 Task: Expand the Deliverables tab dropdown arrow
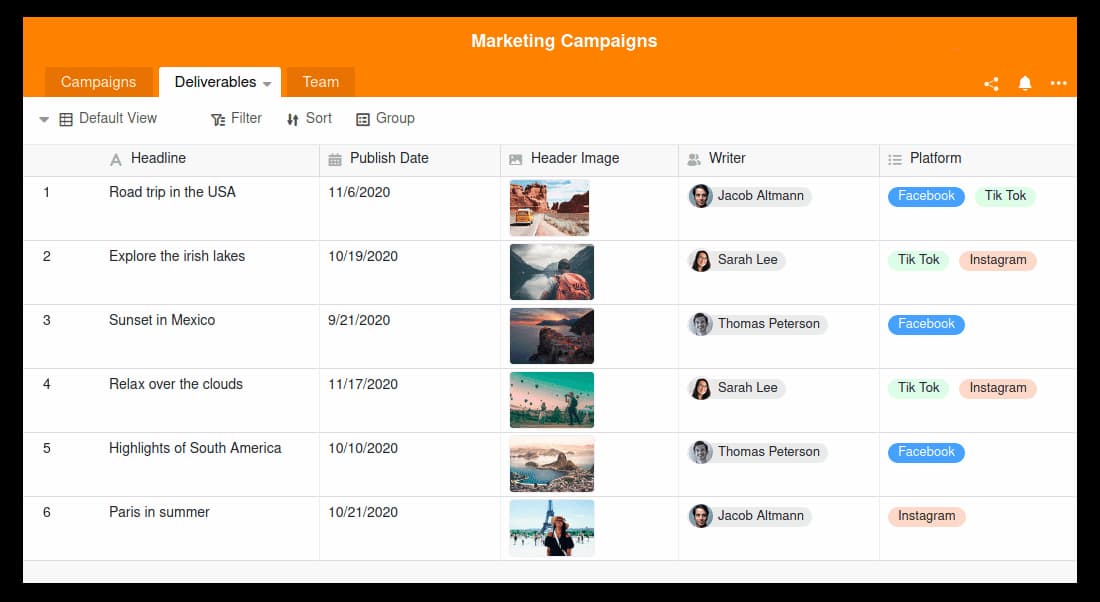pyautogui.click(x=267, y=84)
